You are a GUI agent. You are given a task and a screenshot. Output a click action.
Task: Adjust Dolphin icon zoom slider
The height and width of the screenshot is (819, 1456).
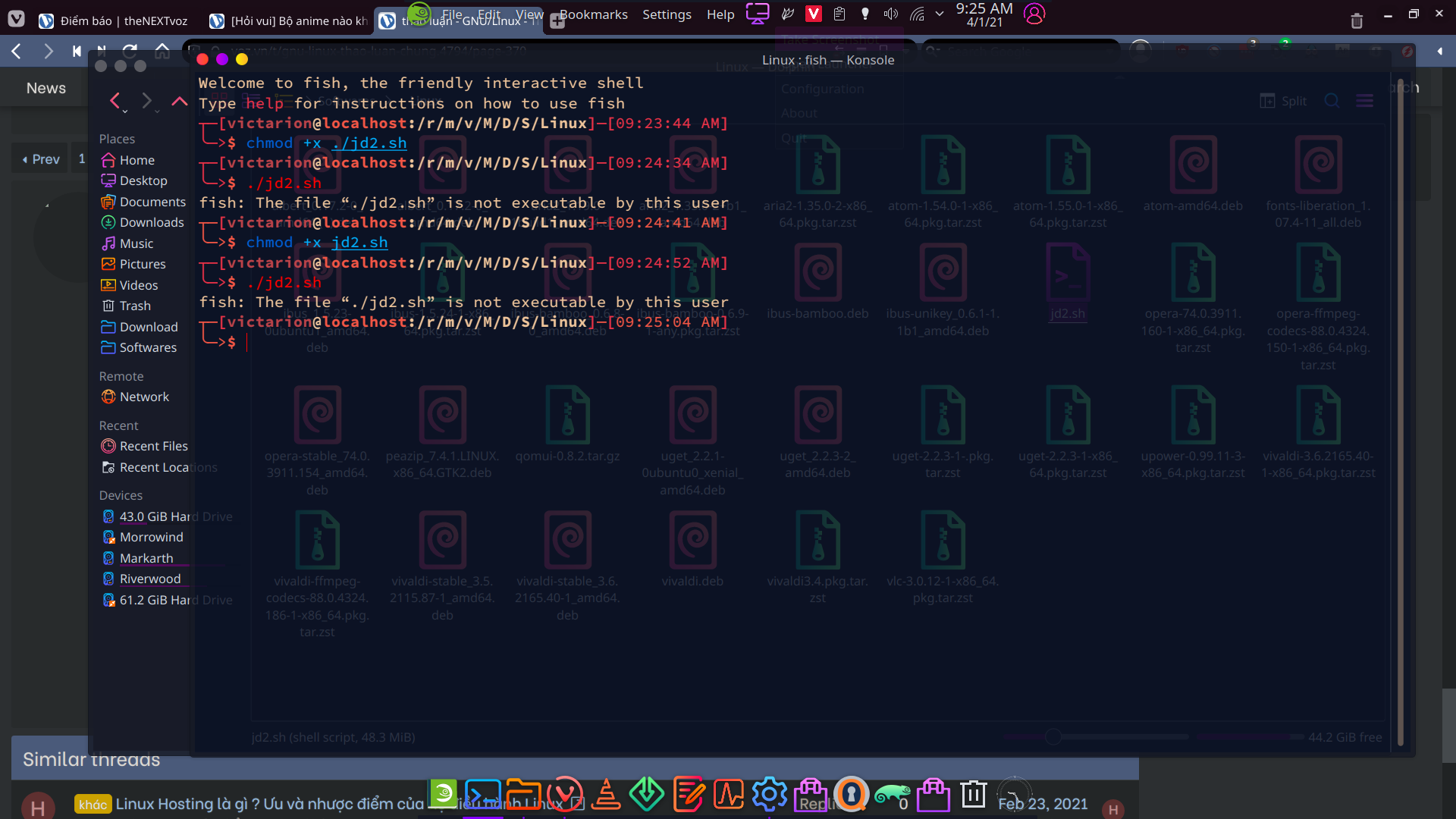point(1053,736)
